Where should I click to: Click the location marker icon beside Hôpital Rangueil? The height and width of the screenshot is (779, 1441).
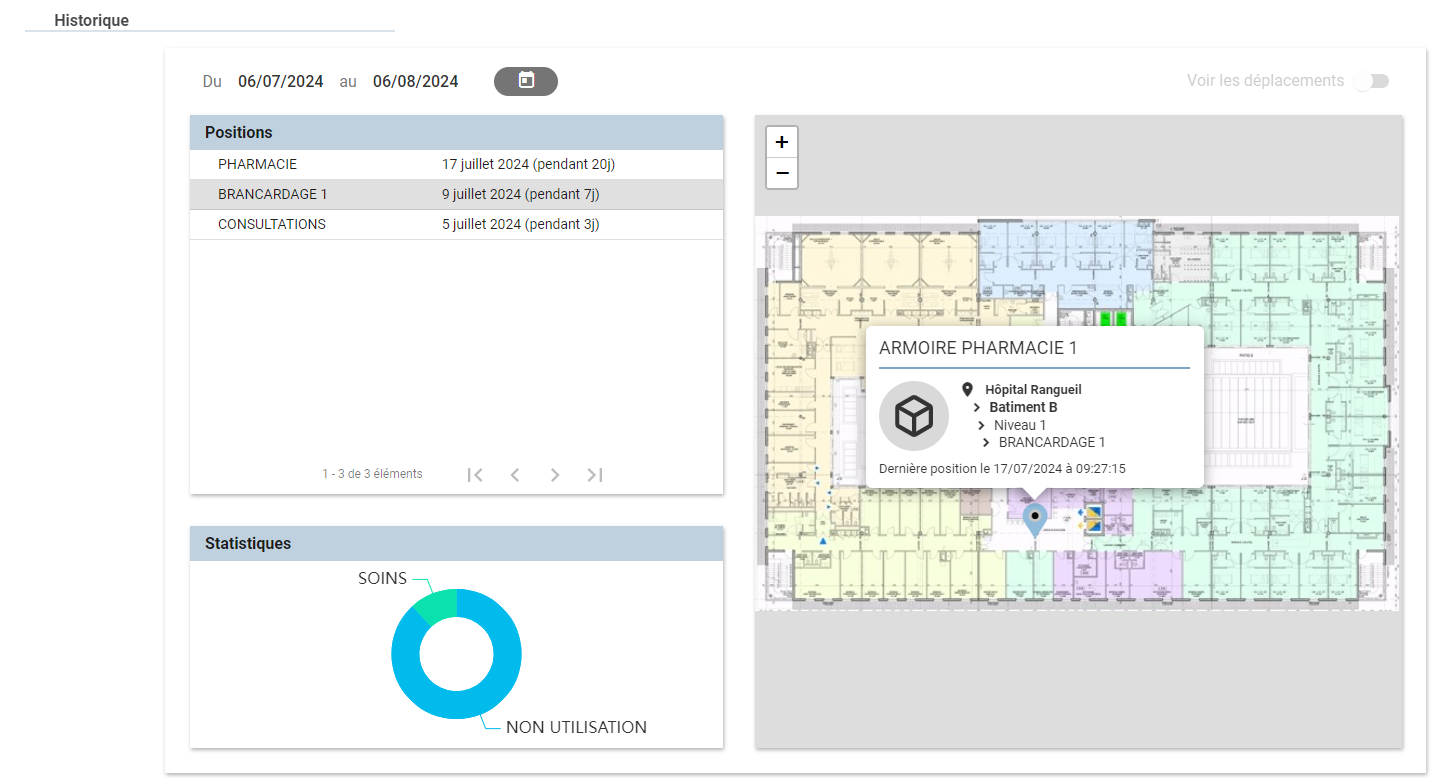967,389
